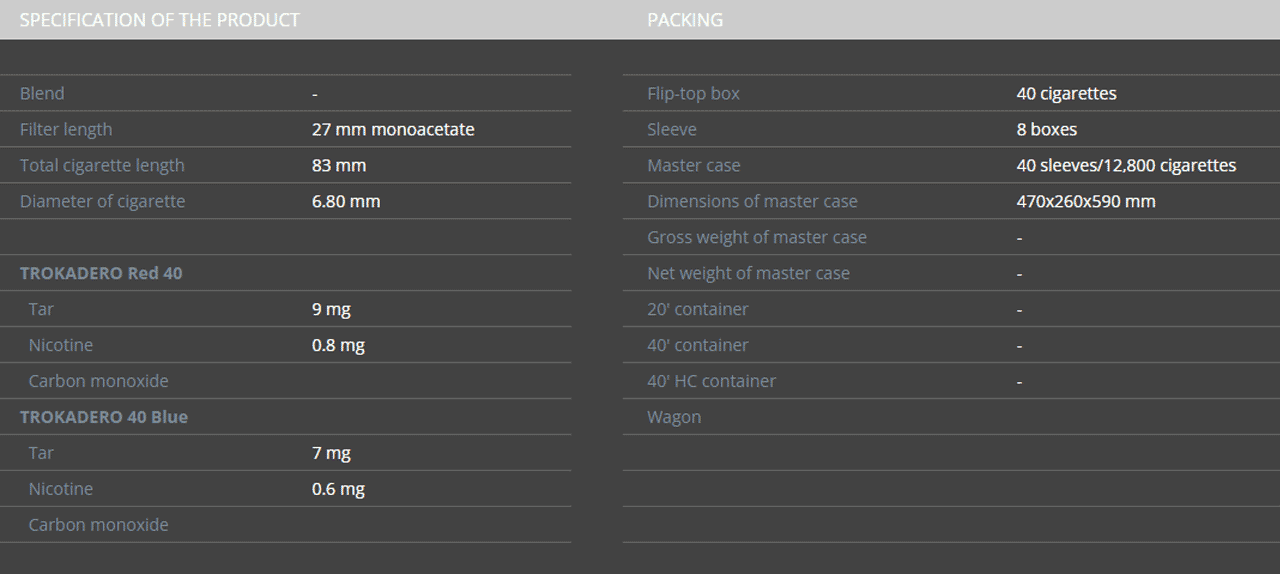Select the 40 sleeves/12,800 cigarettes value
The image size is (1280, 574).
point(1126,166)
